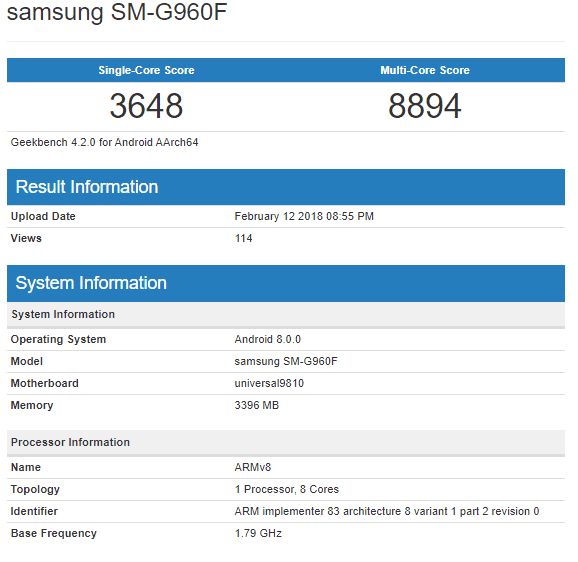Select the 'Single-Core Score' header

click(x=146, y=70)
